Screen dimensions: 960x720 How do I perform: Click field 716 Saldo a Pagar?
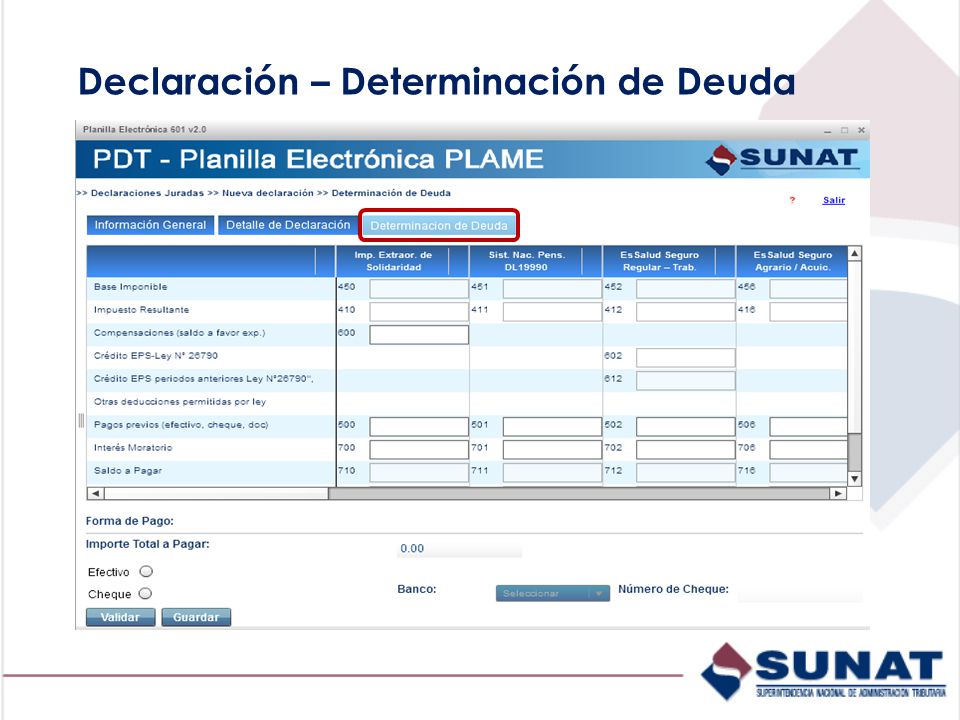pyautogui.click(x=808, y=473)
